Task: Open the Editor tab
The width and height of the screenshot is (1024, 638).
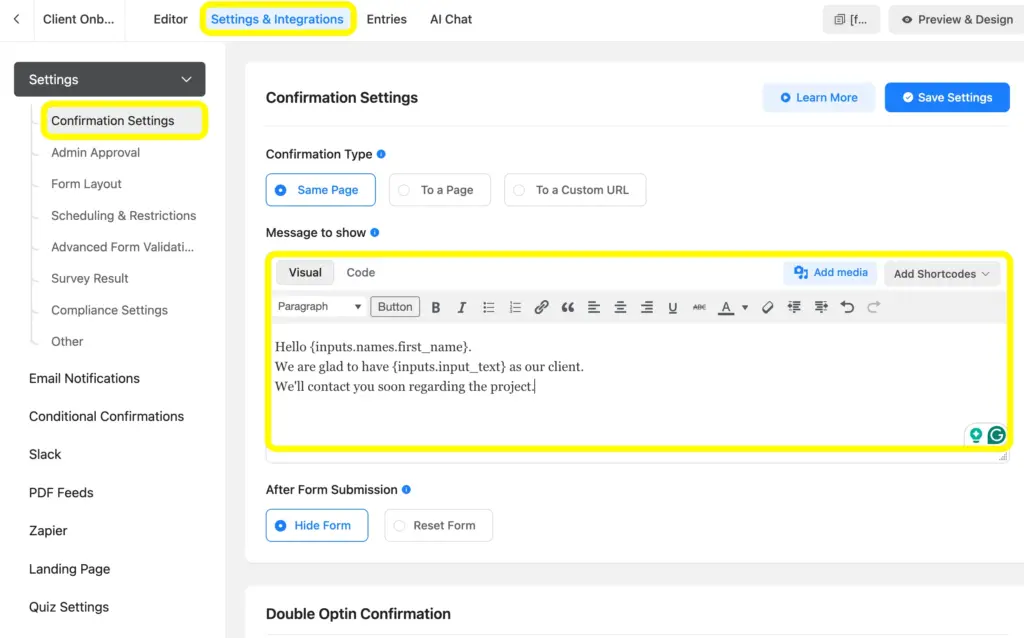Action: pyautogui.click(x=170, y=19)
